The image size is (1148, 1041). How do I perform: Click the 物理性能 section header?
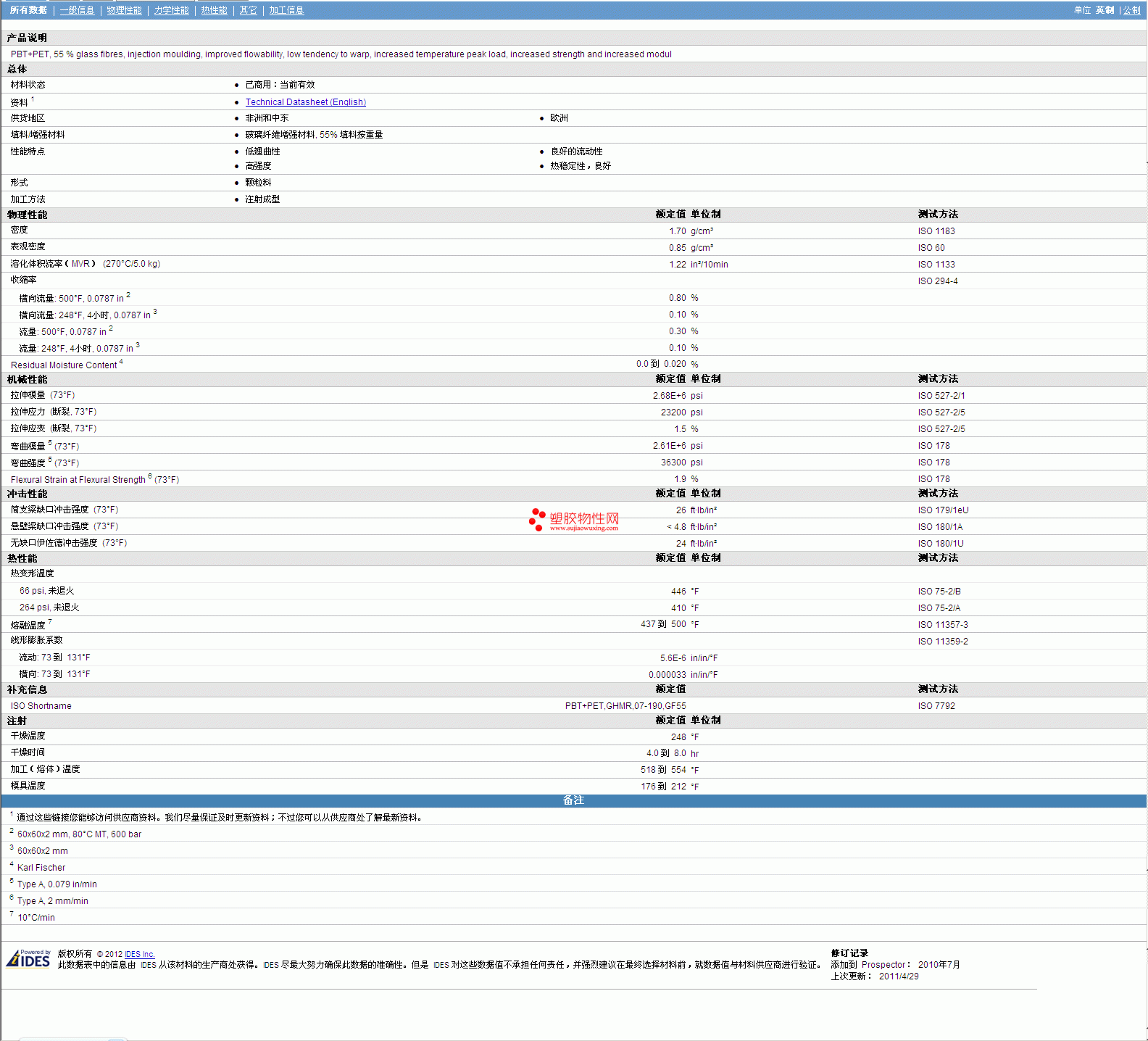coord(27,215)
